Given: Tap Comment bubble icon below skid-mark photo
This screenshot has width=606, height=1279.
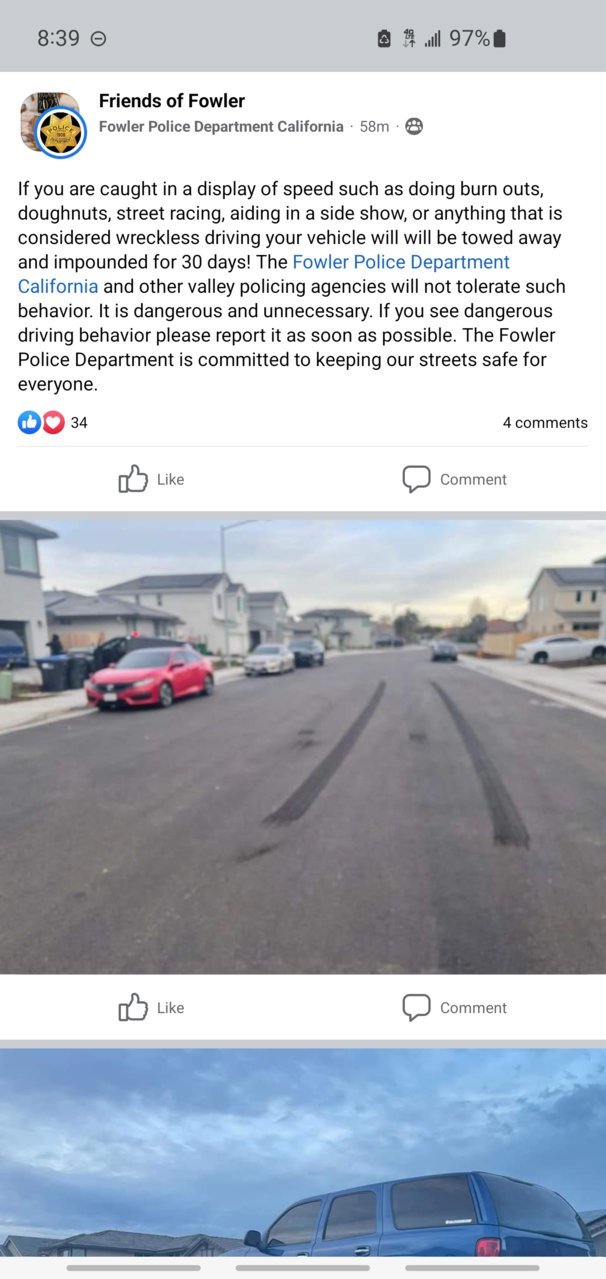Looking at the screenshot, I should click(x=416, y=1007).
